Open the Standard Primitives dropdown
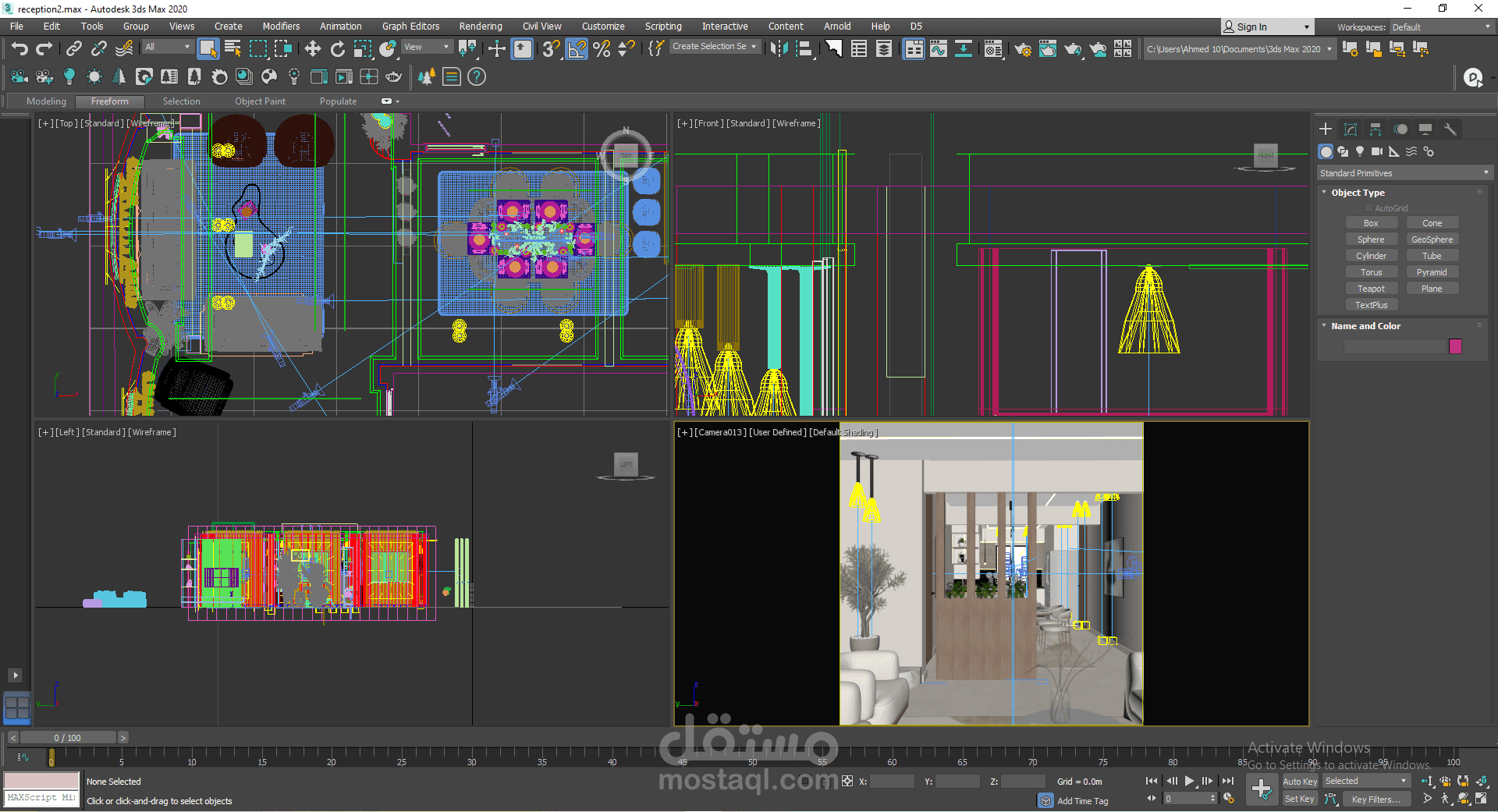This screenshot has width=1498, height=812. [1404, 173]
